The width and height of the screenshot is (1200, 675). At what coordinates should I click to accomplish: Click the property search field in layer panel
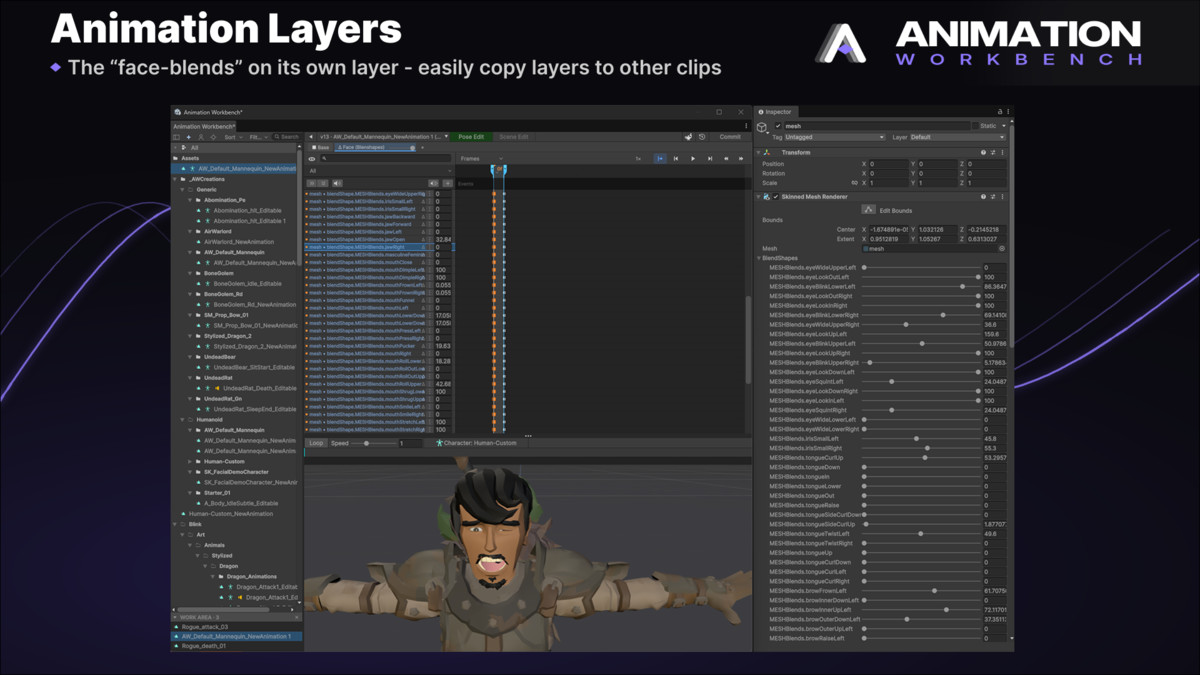[x=386, y=158]
